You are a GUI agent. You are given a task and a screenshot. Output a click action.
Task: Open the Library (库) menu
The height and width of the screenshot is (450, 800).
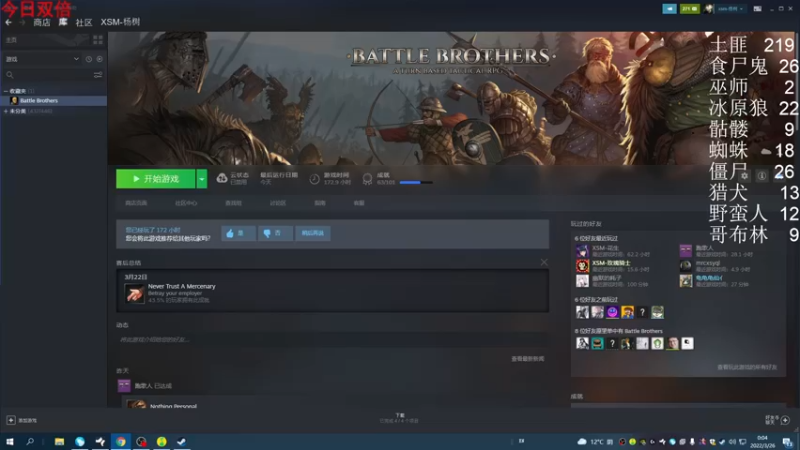[63, 22]
